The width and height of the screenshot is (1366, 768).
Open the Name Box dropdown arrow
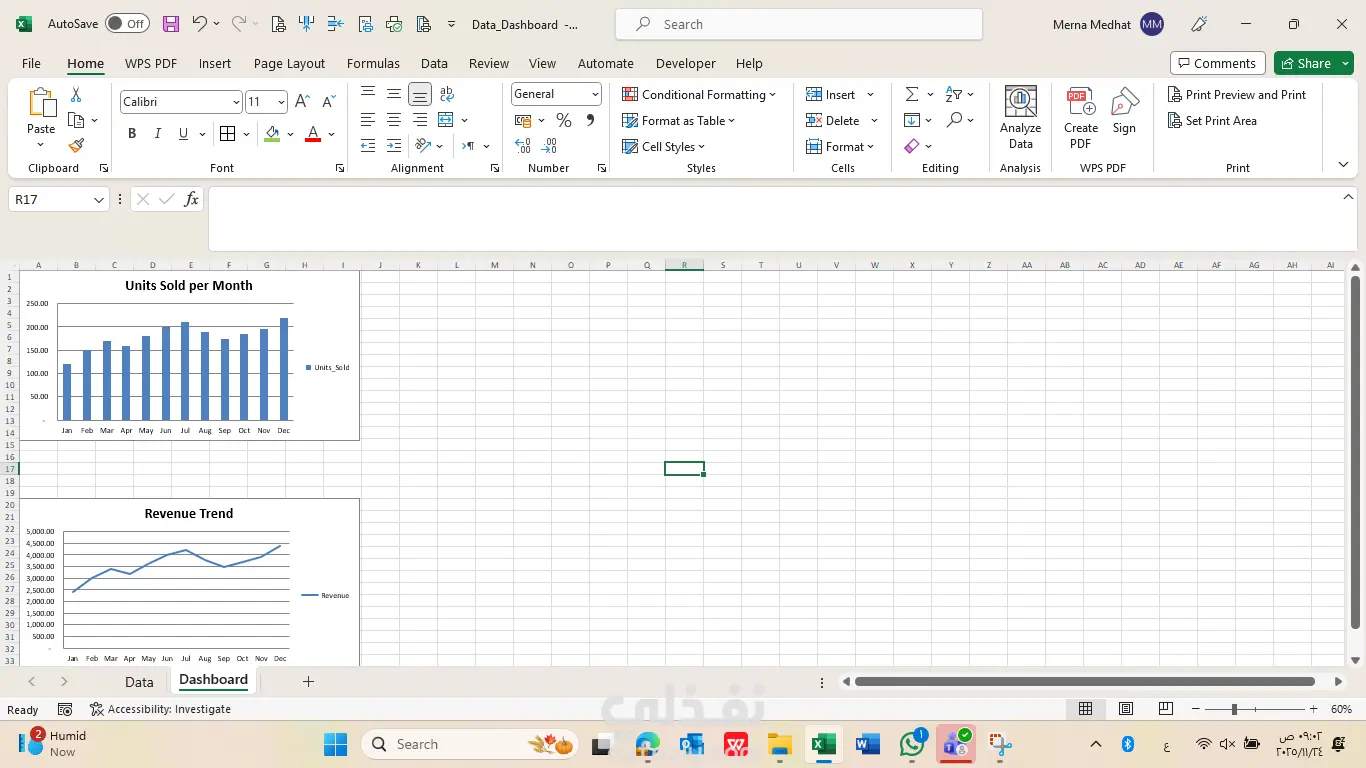[x=99, y=200]
